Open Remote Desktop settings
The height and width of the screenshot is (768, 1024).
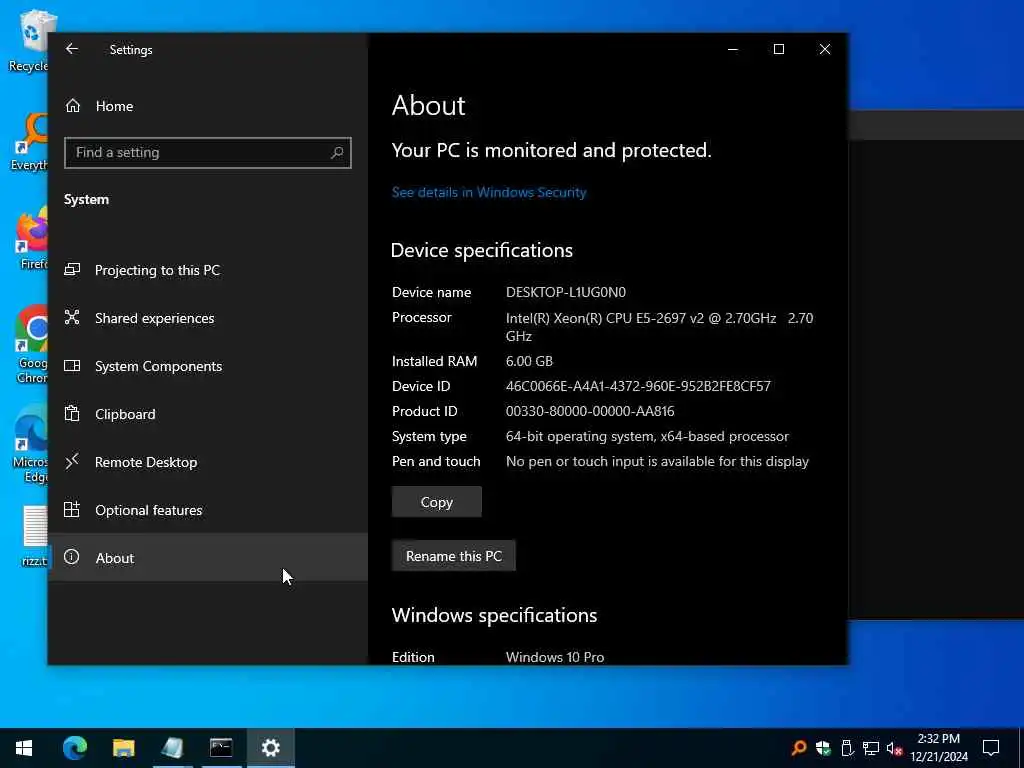(208, 462)
